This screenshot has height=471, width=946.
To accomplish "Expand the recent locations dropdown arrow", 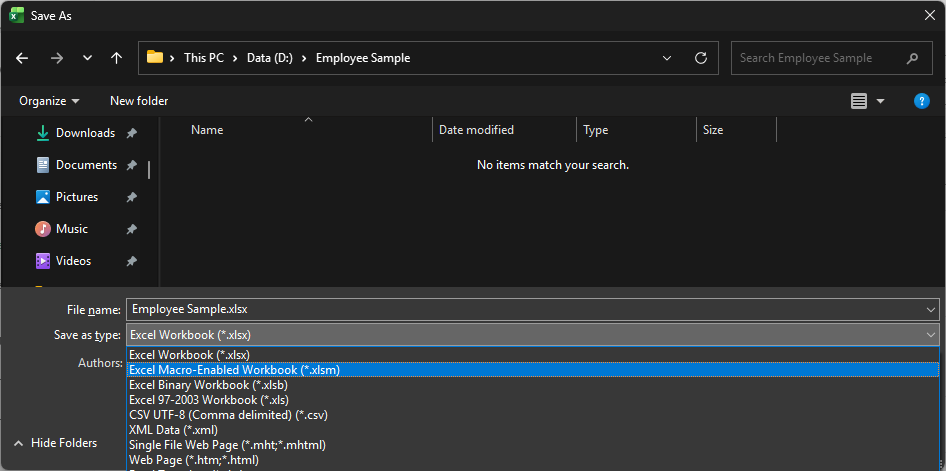I will point(87,58).
